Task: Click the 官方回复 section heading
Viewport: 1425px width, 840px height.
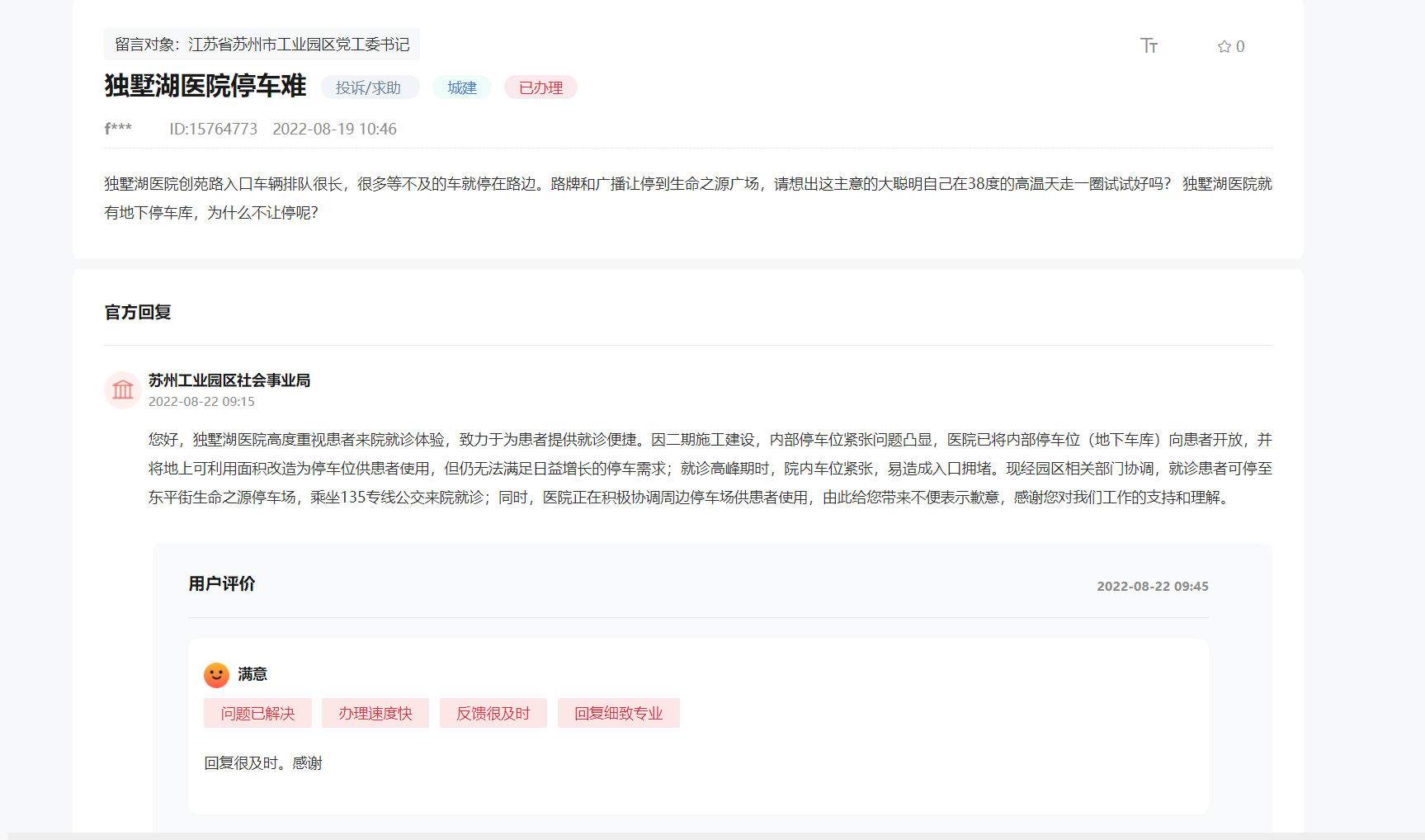Action: [138, 313]
